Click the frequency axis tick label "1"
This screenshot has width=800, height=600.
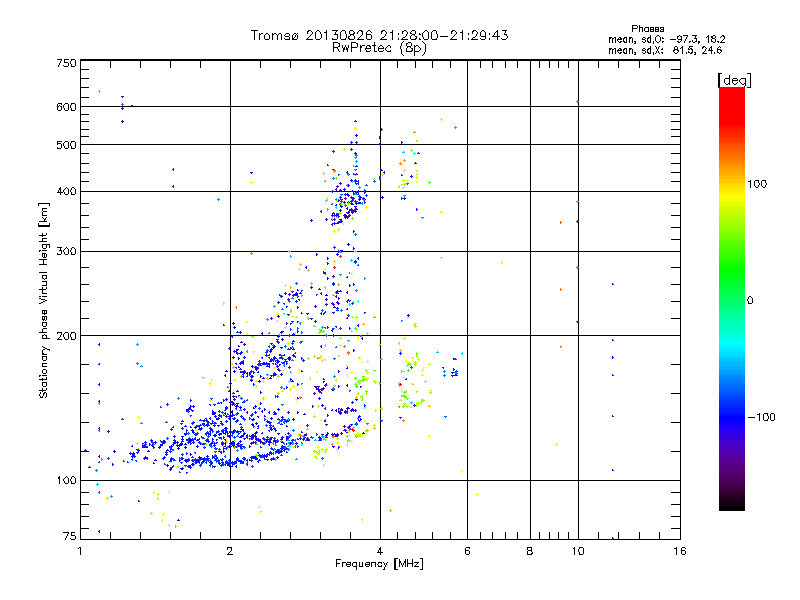pyautogui.click(x=80, y=551)
